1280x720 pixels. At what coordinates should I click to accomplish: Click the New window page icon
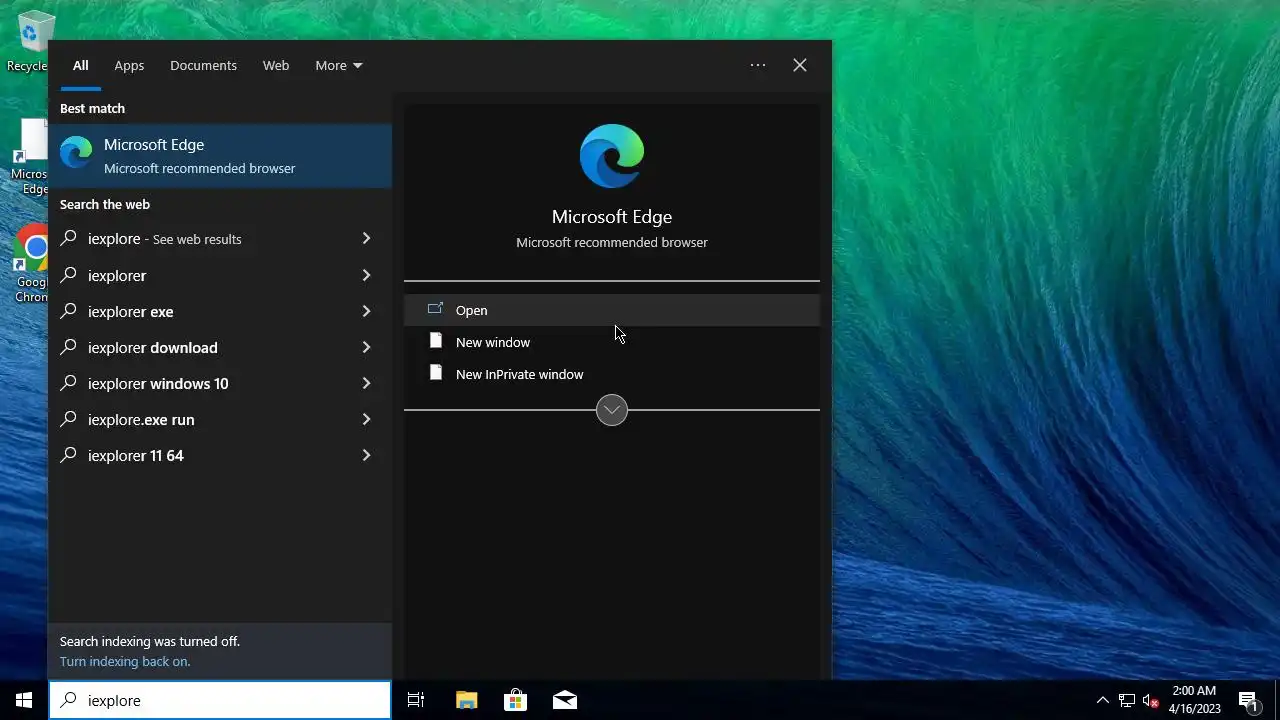pos(435,341)
